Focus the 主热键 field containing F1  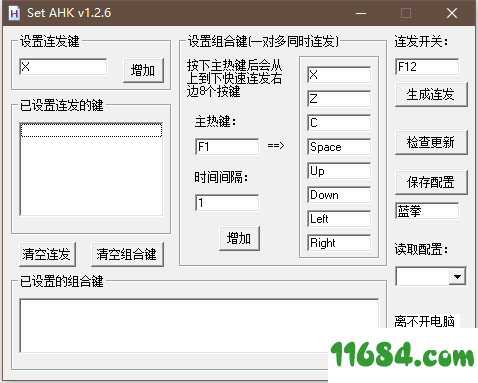pyautogui.click(x=227, y=147)
